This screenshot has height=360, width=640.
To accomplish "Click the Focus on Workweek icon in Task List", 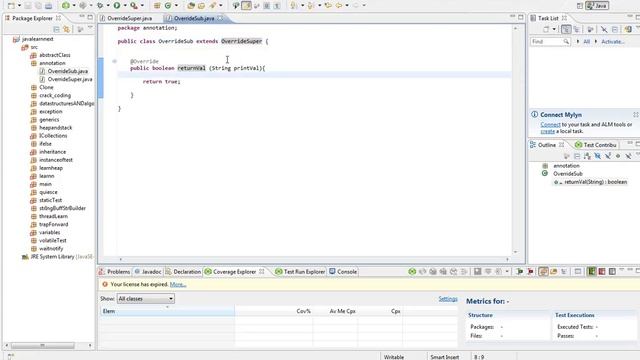I will (590, 29).
